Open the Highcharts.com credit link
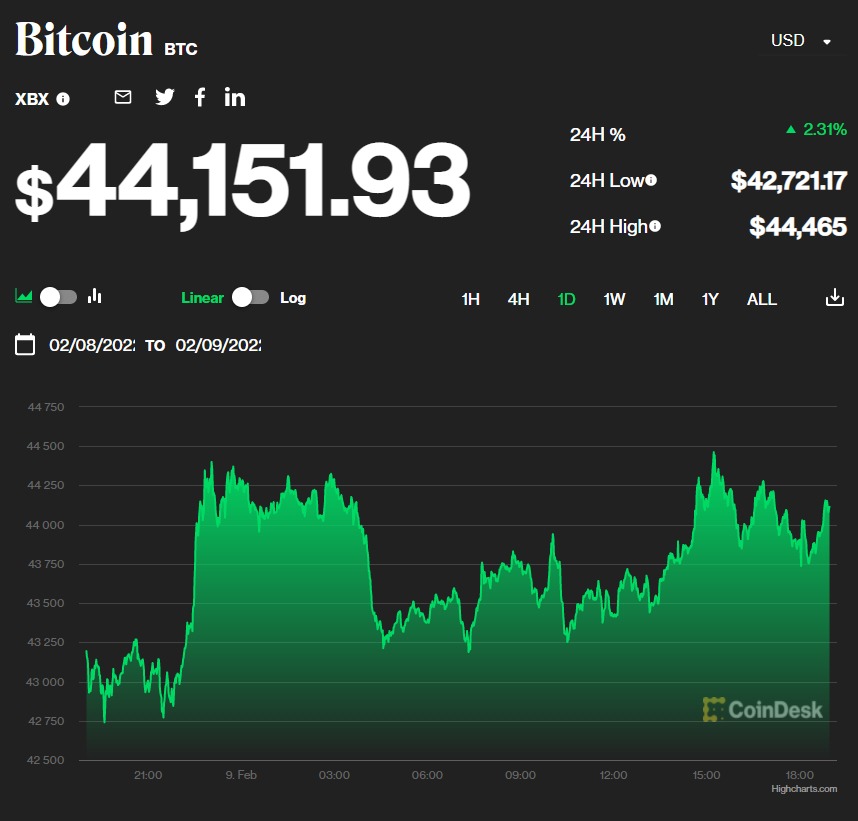858x821 pixels. tap(806, 788)
